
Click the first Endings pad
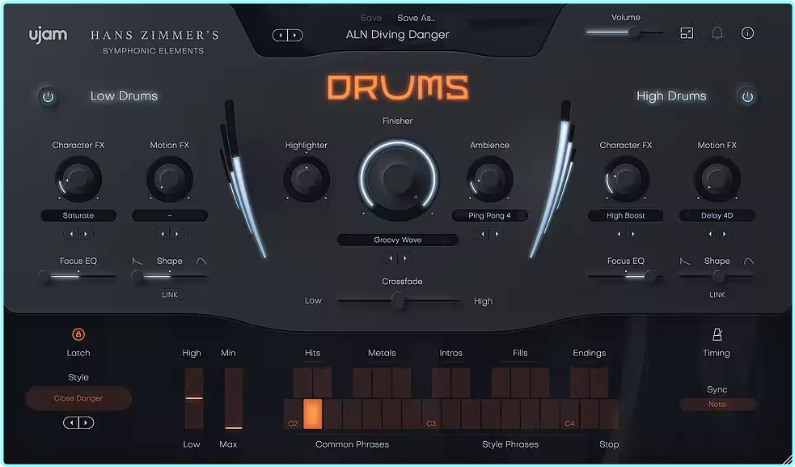click(x=580, y=382)
